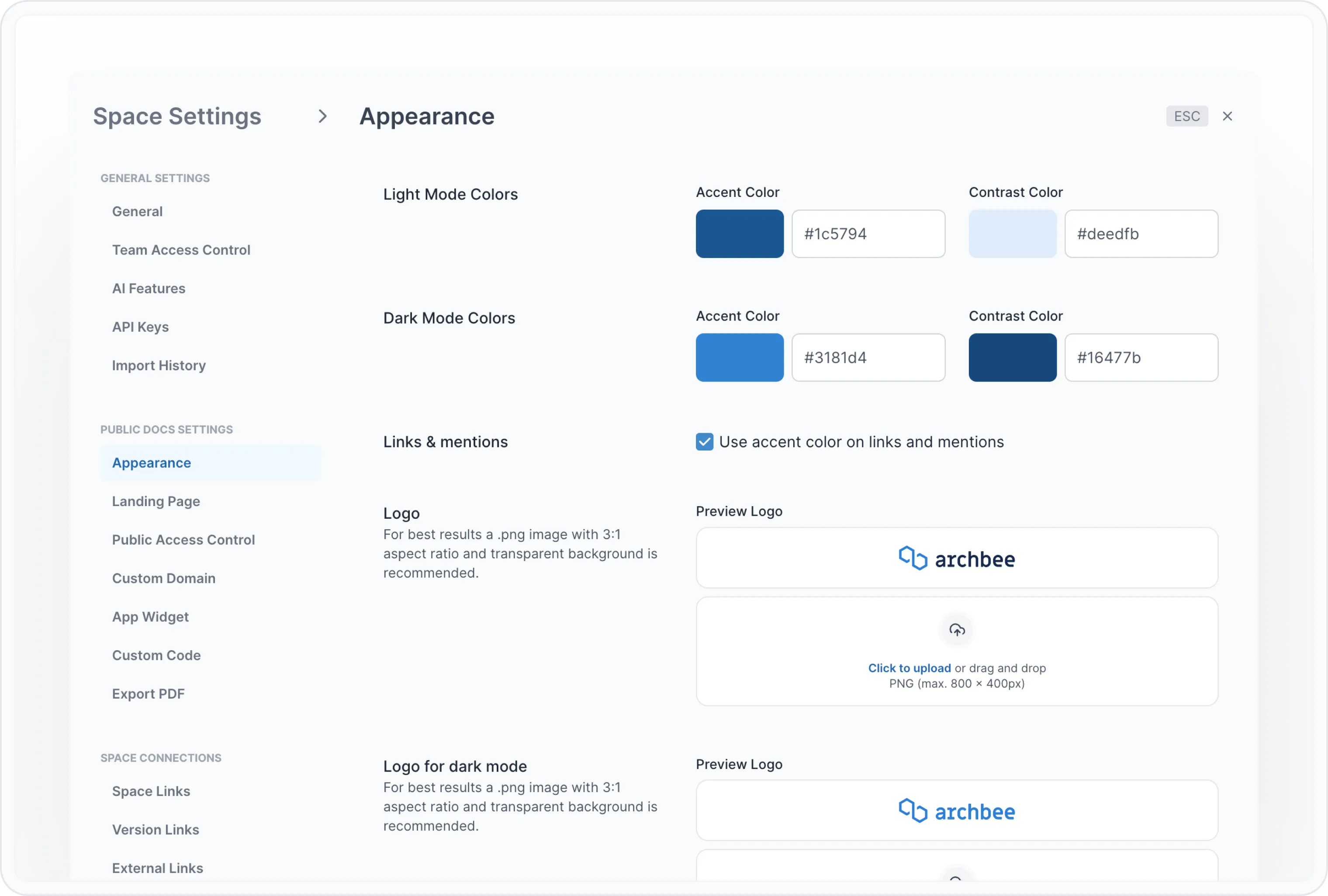Click the 'Links & mentions' label

click(445, 442)
